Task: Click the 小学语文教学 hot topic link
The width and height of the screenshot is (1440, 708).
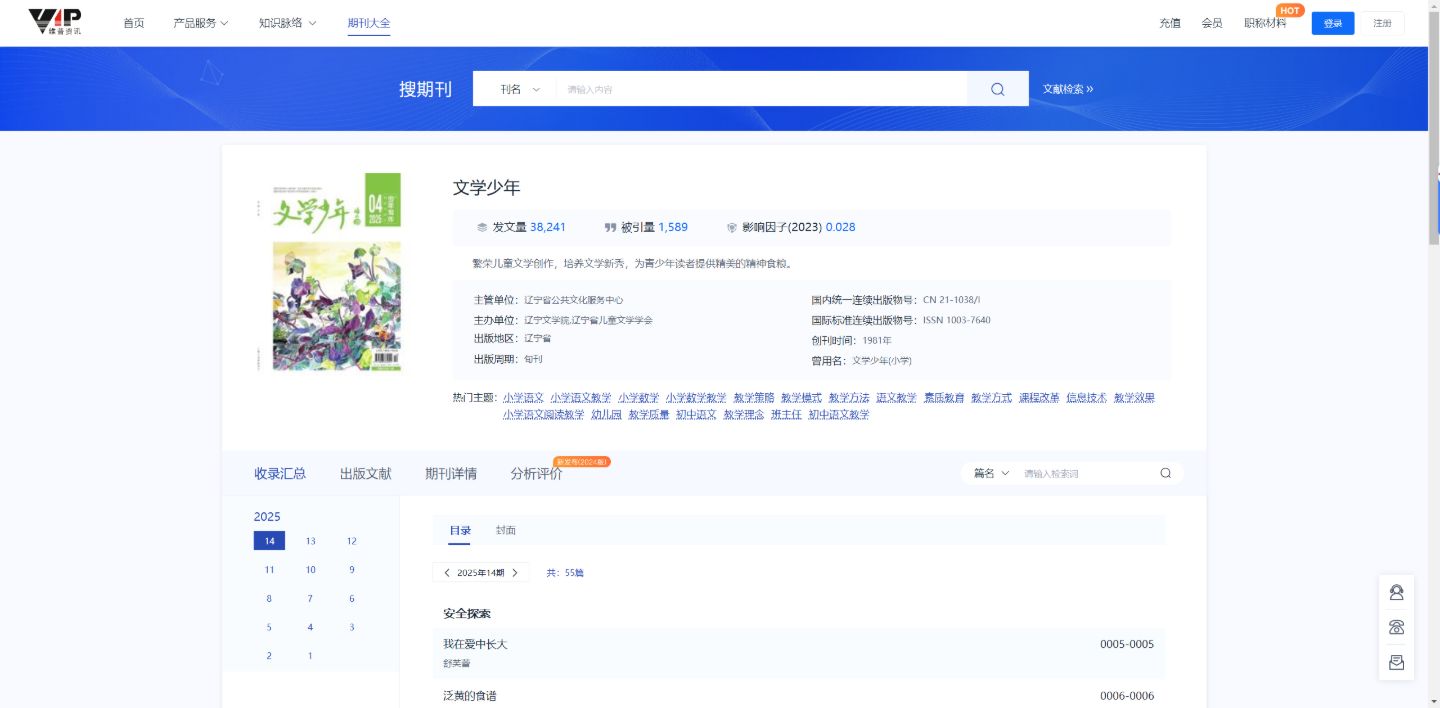Action: click(x=580, y=398)
